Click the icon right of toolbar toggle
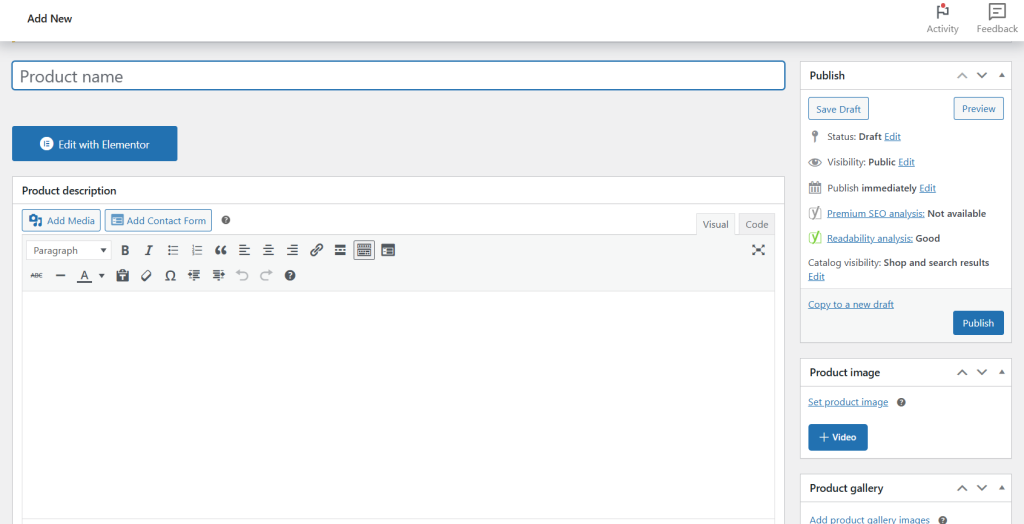 tap(388, 250)
